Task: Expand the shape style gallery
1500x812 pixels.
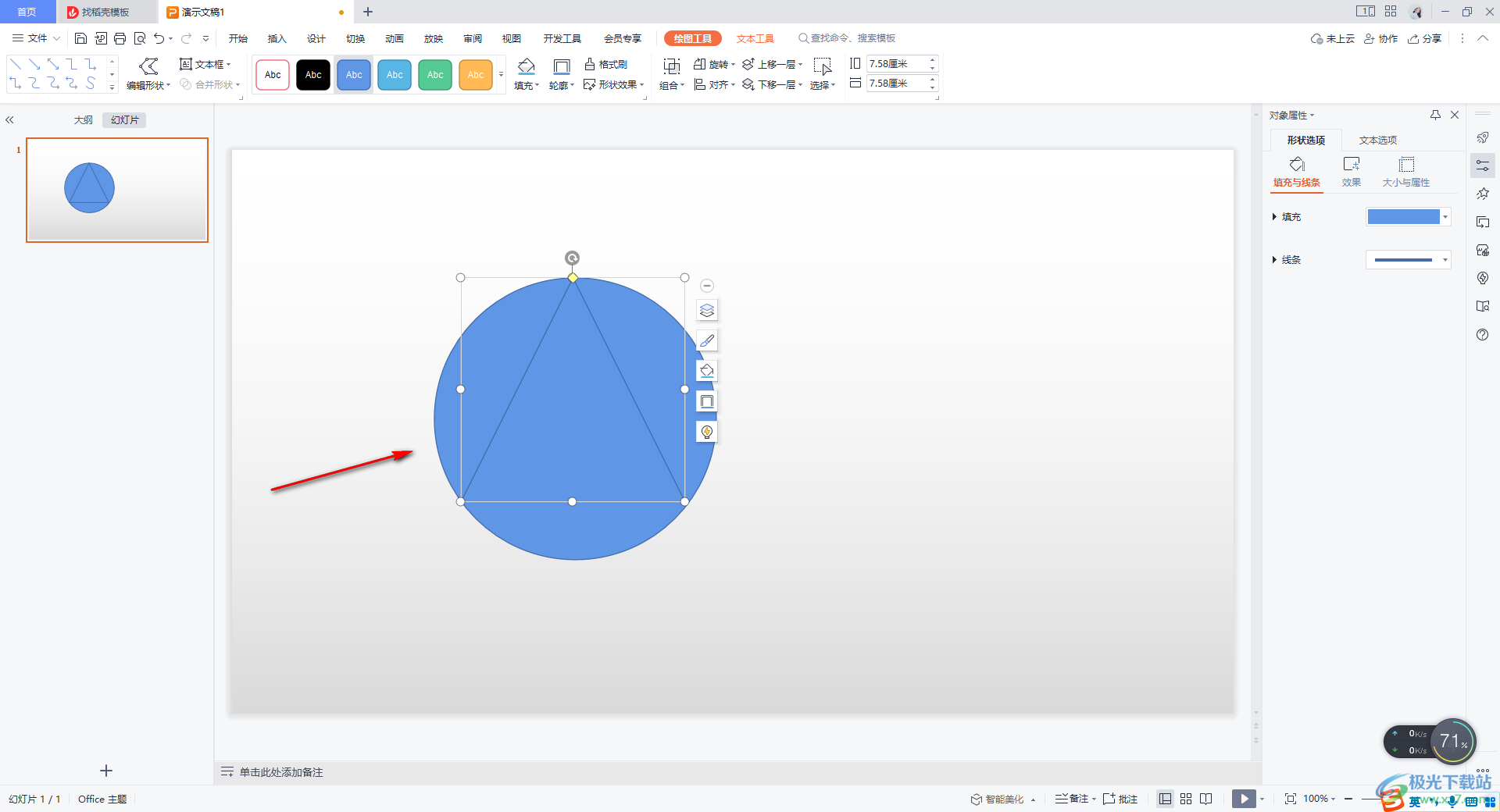Action: (x=501, y=75)
